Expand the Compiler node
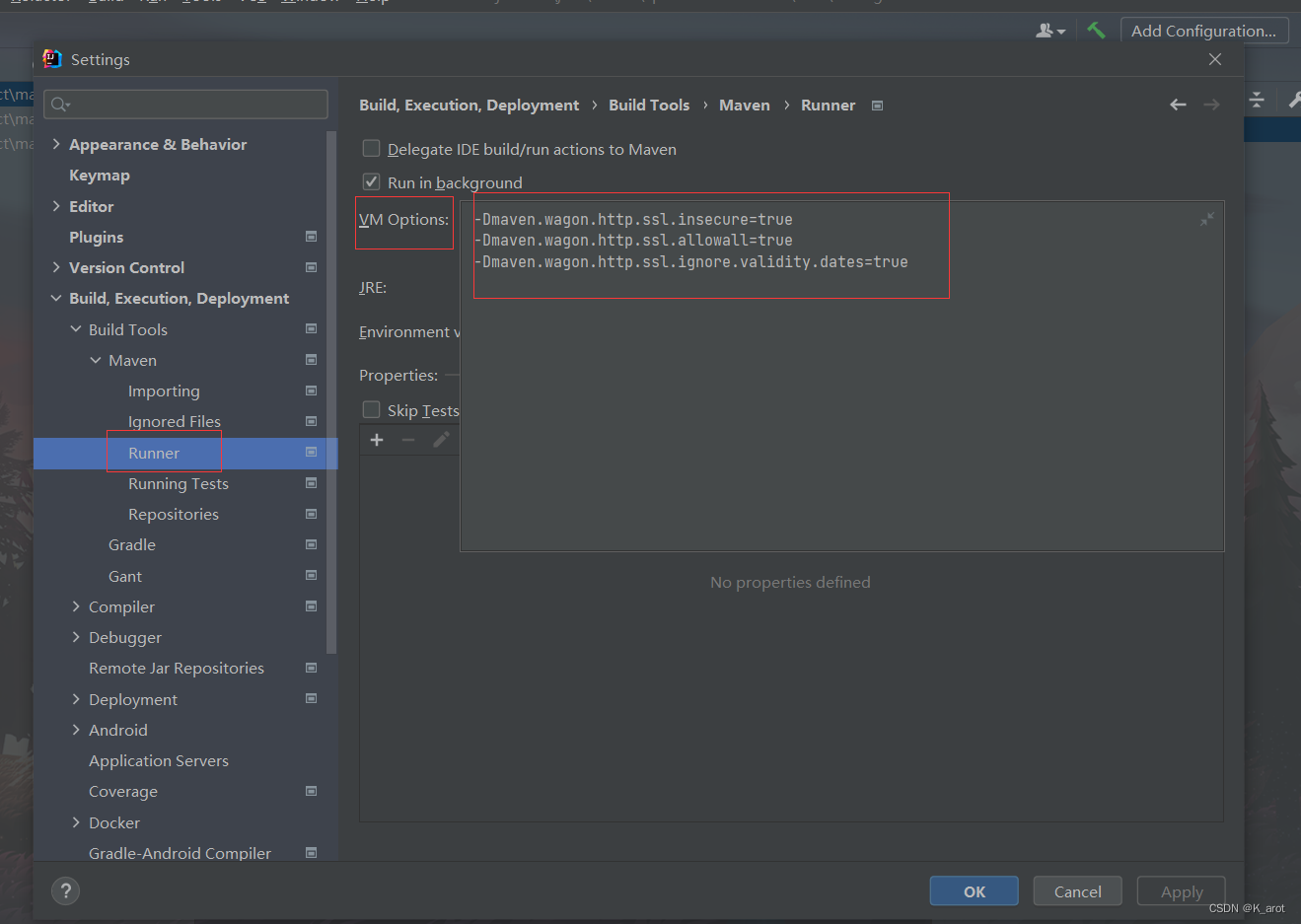 pos(76,606)
